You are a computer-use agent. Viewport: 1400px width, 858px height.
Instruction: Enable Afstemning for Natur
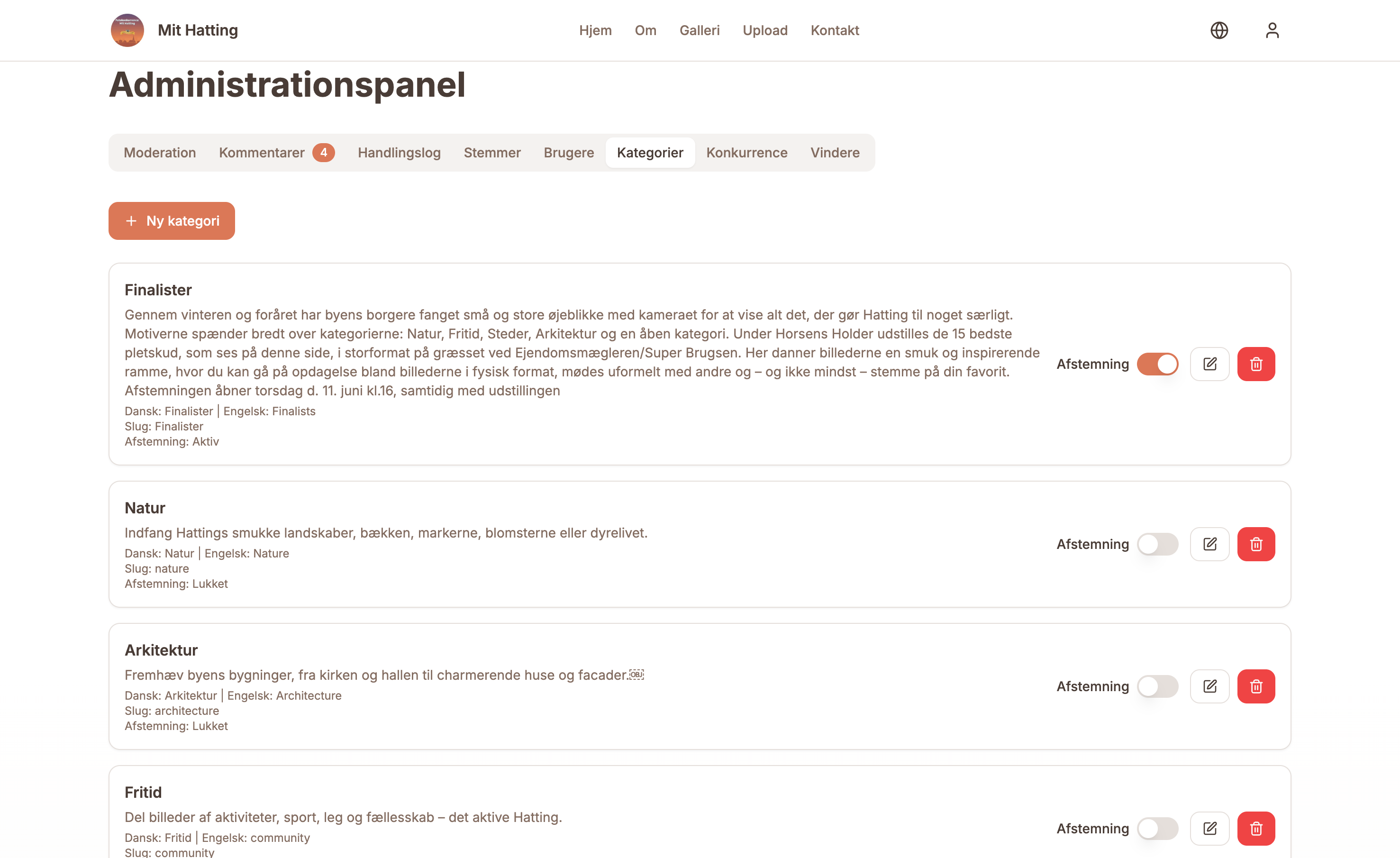(x=1157, y=544)
